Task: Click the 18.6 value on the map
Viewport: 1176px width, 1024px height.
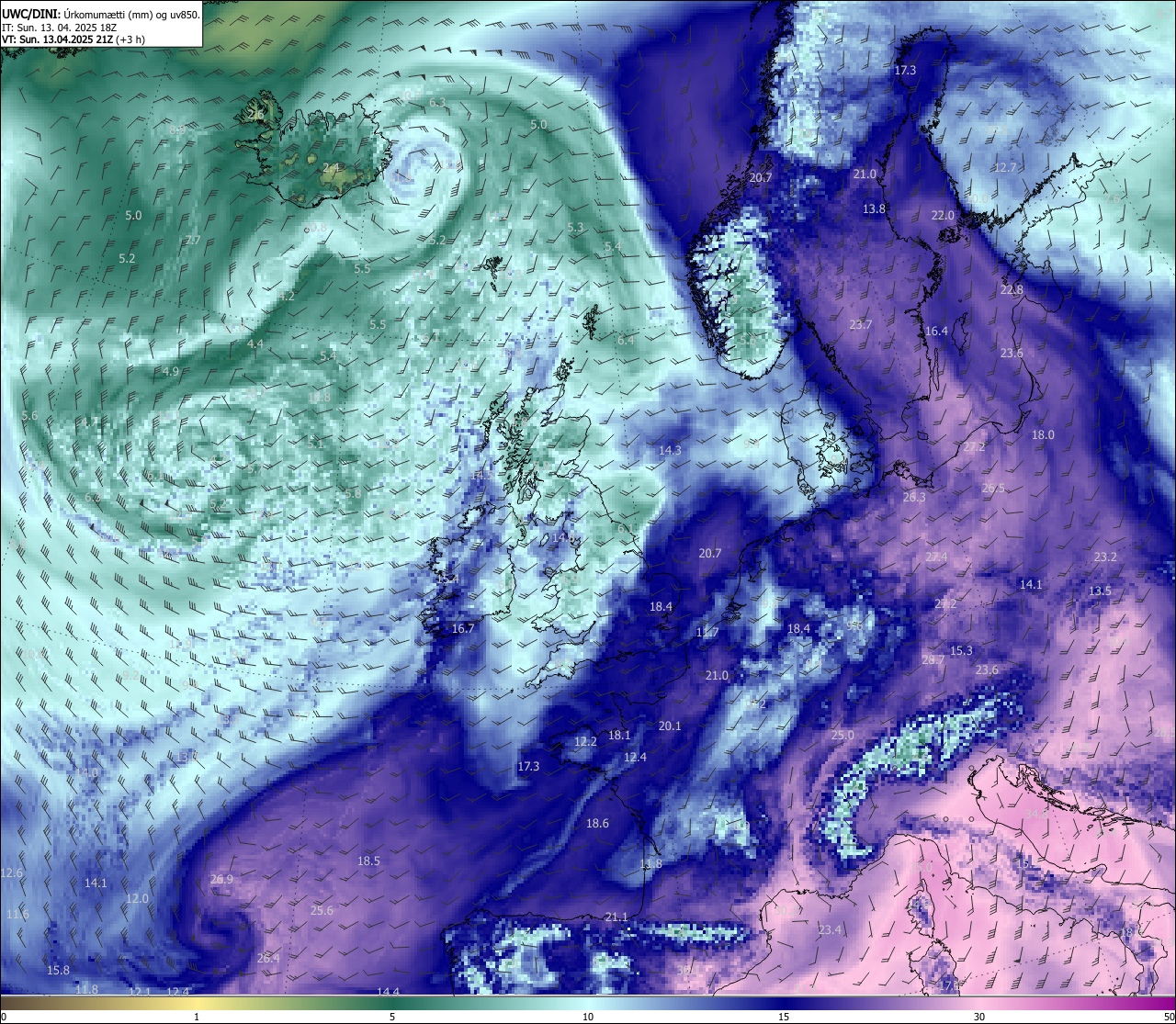Action: [597, 824]
